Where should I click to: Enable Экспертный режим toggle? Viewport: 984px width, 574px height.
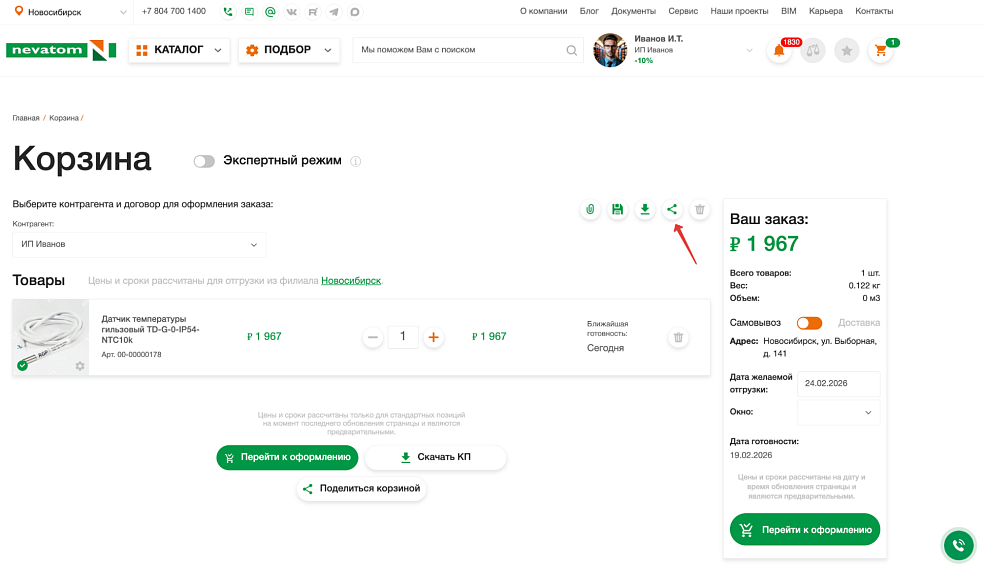click(x=204, y=161)
